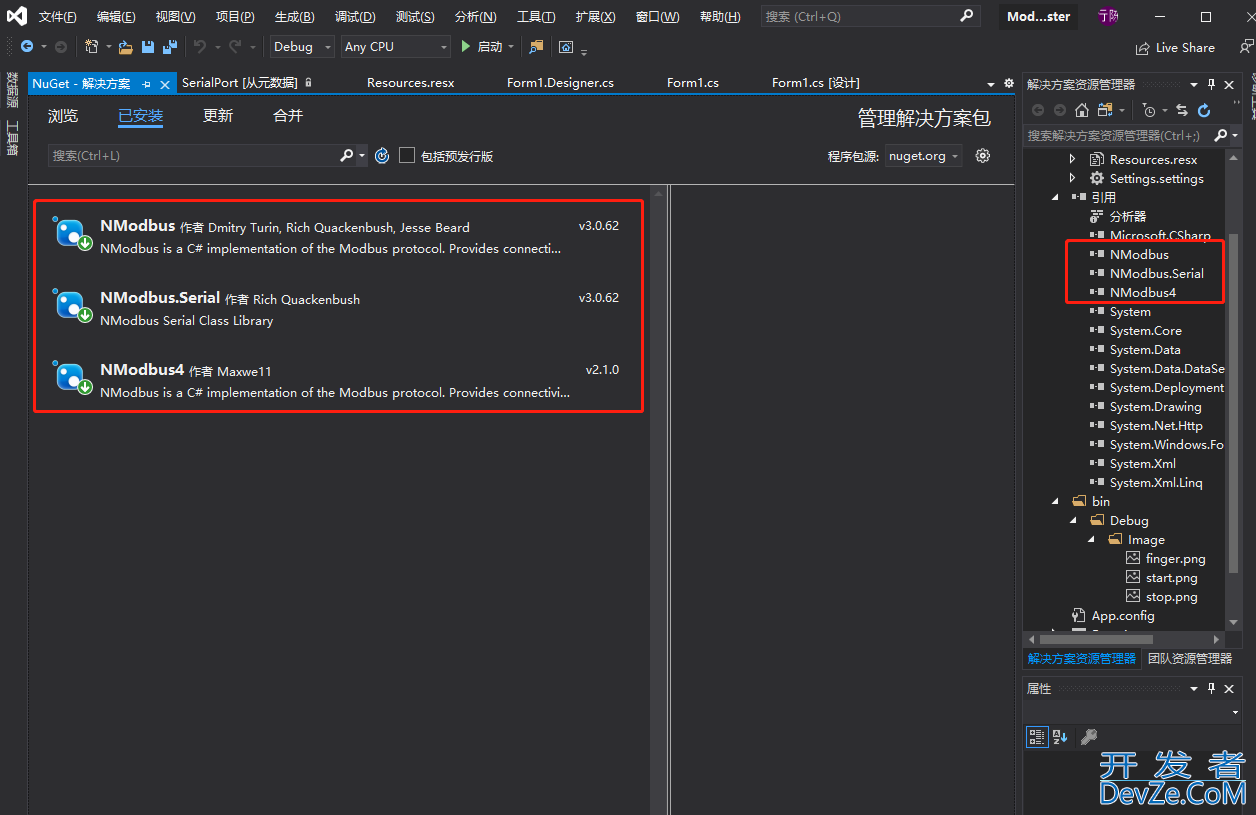Open the properties wrench icon
Screen dimensions: 1256x815
[1089, 737]
